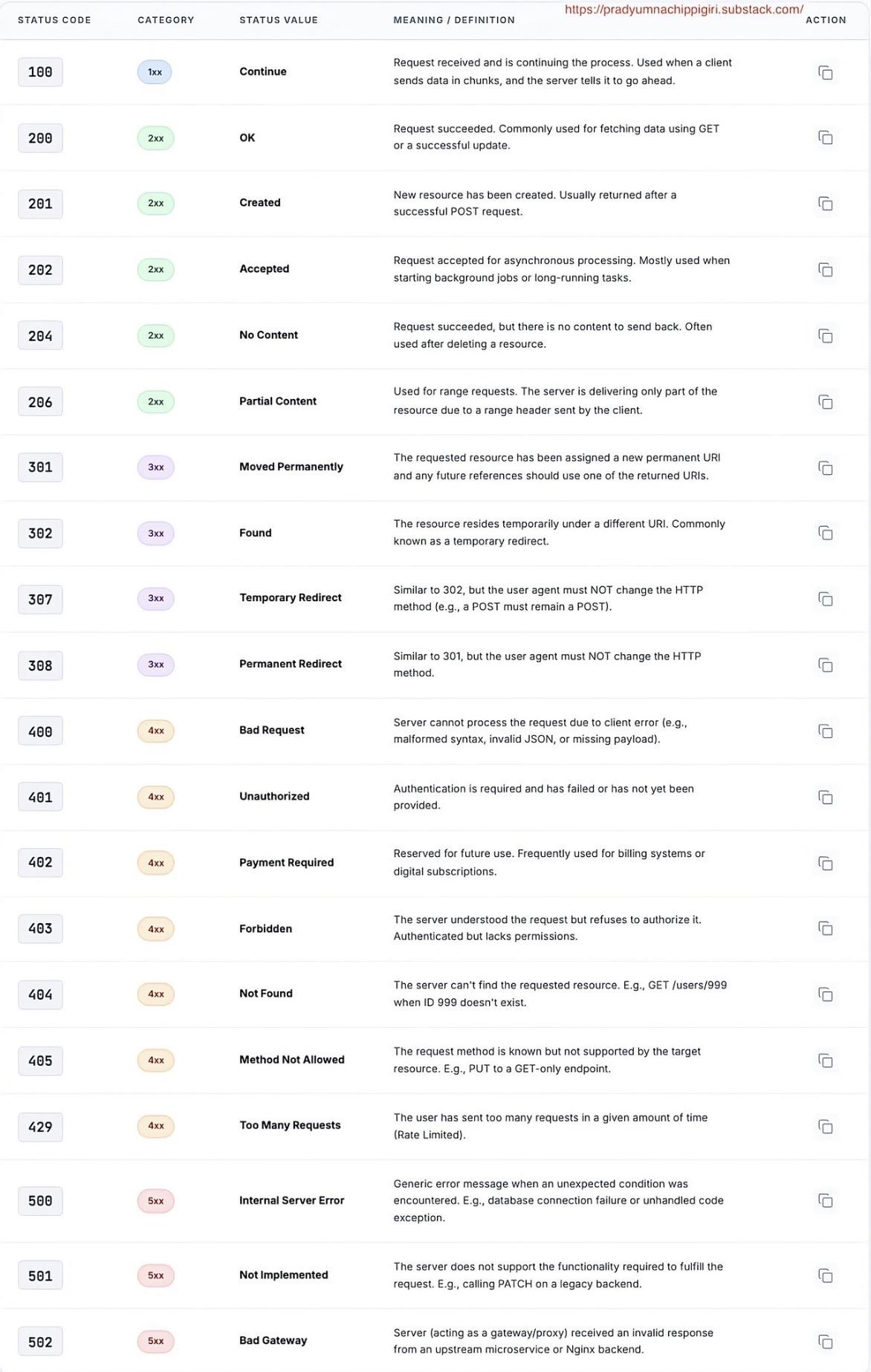Click the copy icon for 301 Moved Permanently
This screenshot has width=871, height=1372.
coord(825,467)
